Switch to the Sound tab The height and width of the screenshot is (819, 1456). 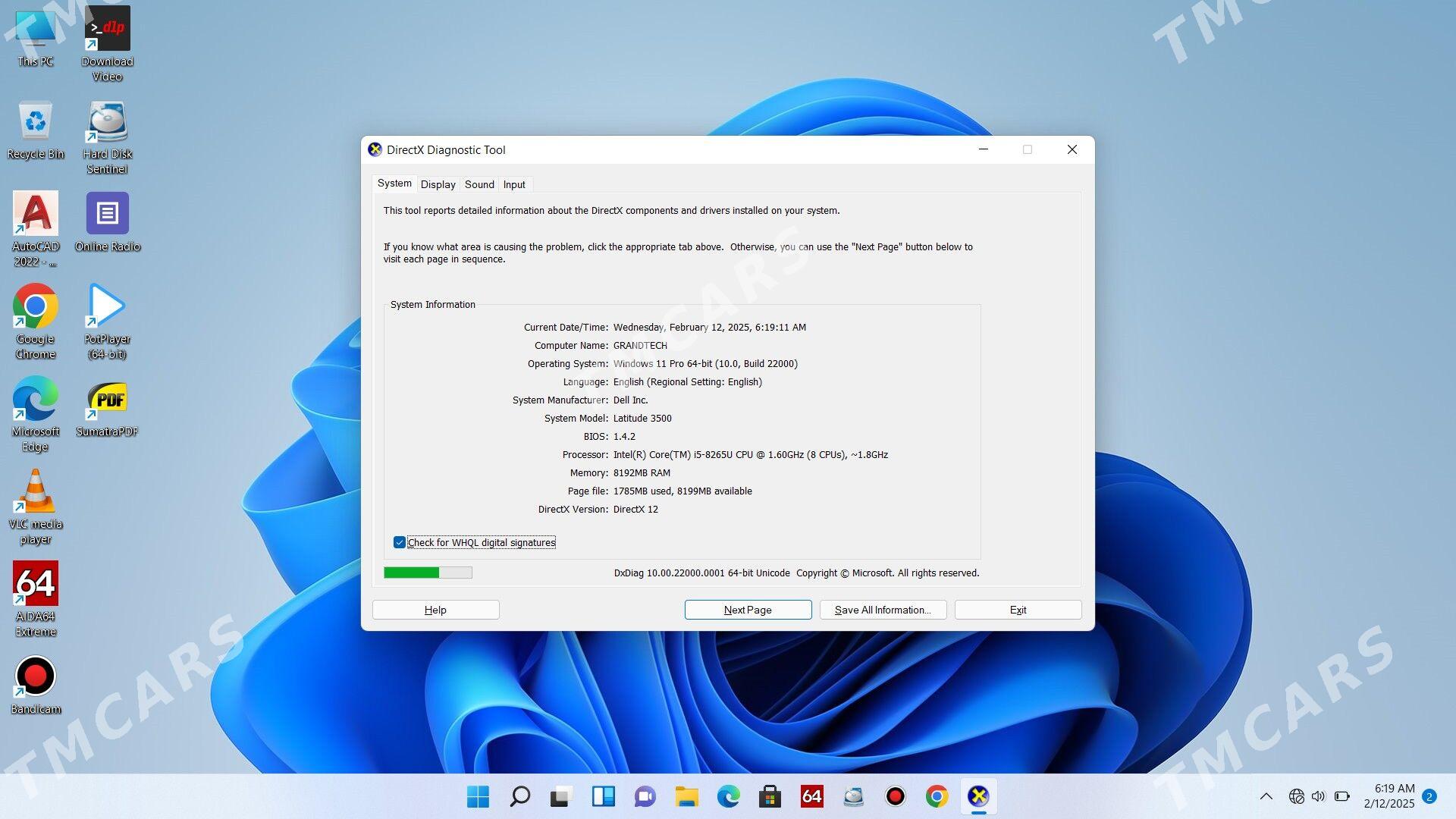[x=479, y=184]
